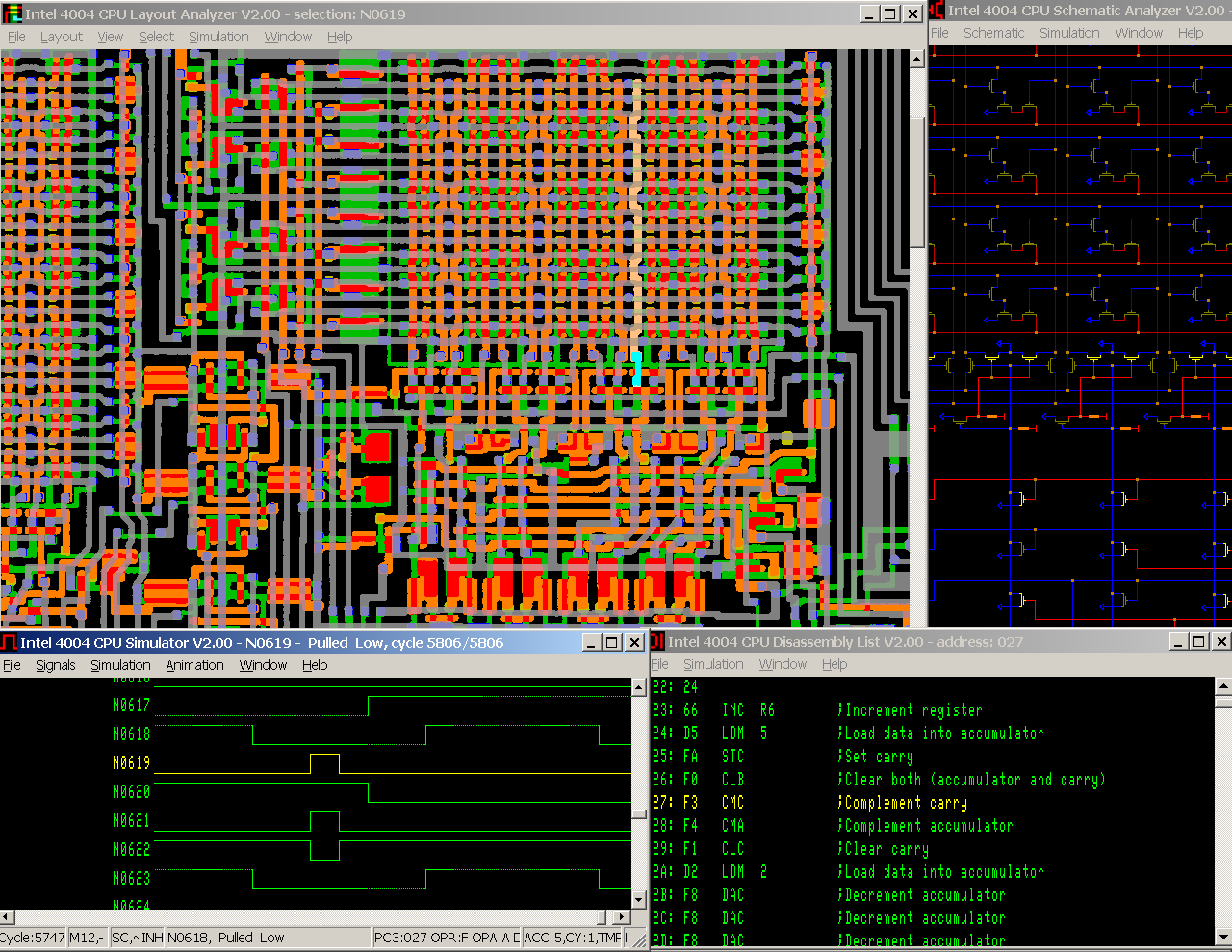Open the Layout menu in Layout Analyzer
The width and height of the screenshot is (1232, 952).
61,37
